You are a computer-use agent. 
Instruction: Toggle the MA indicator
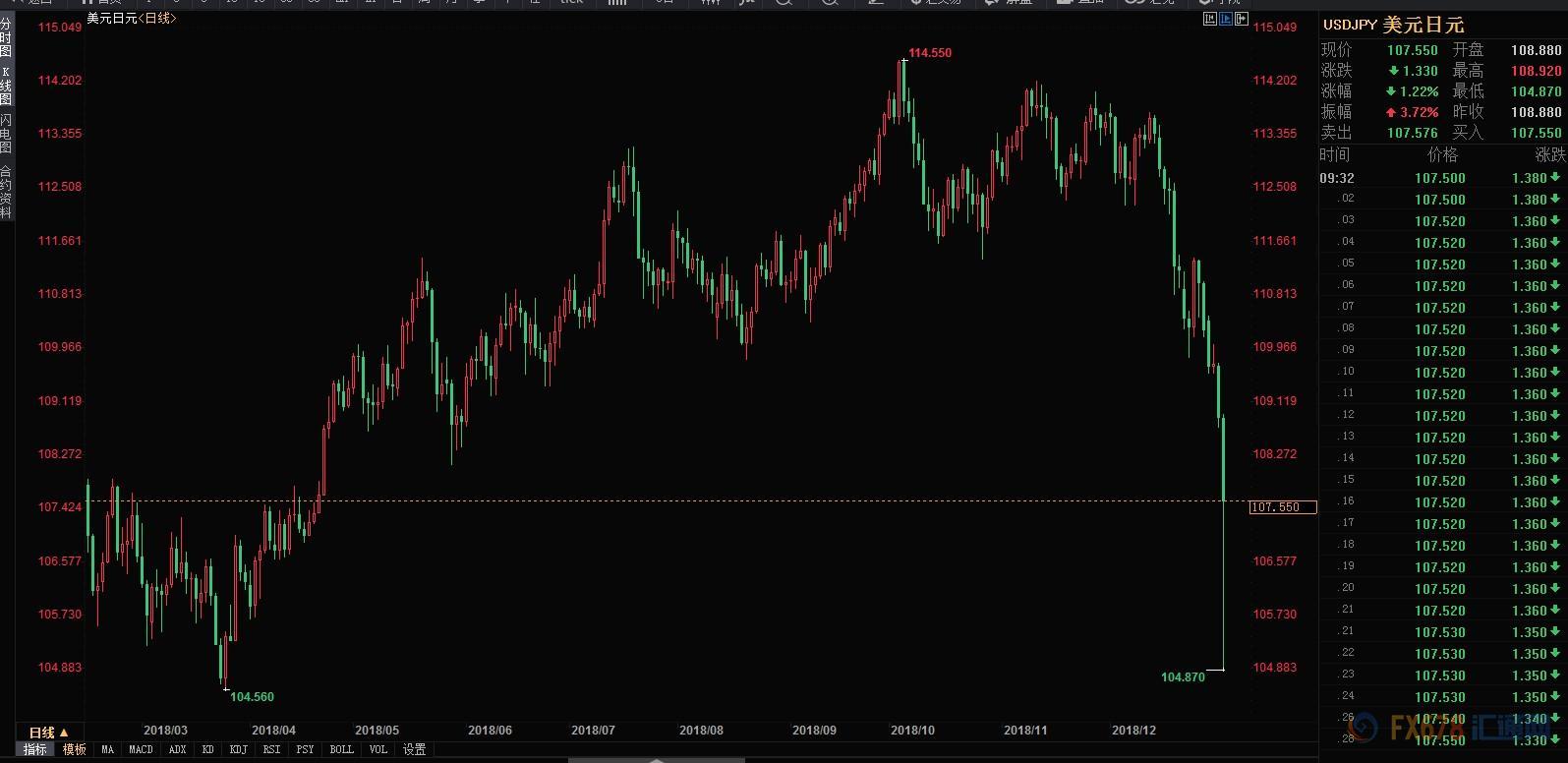[107, 749]
